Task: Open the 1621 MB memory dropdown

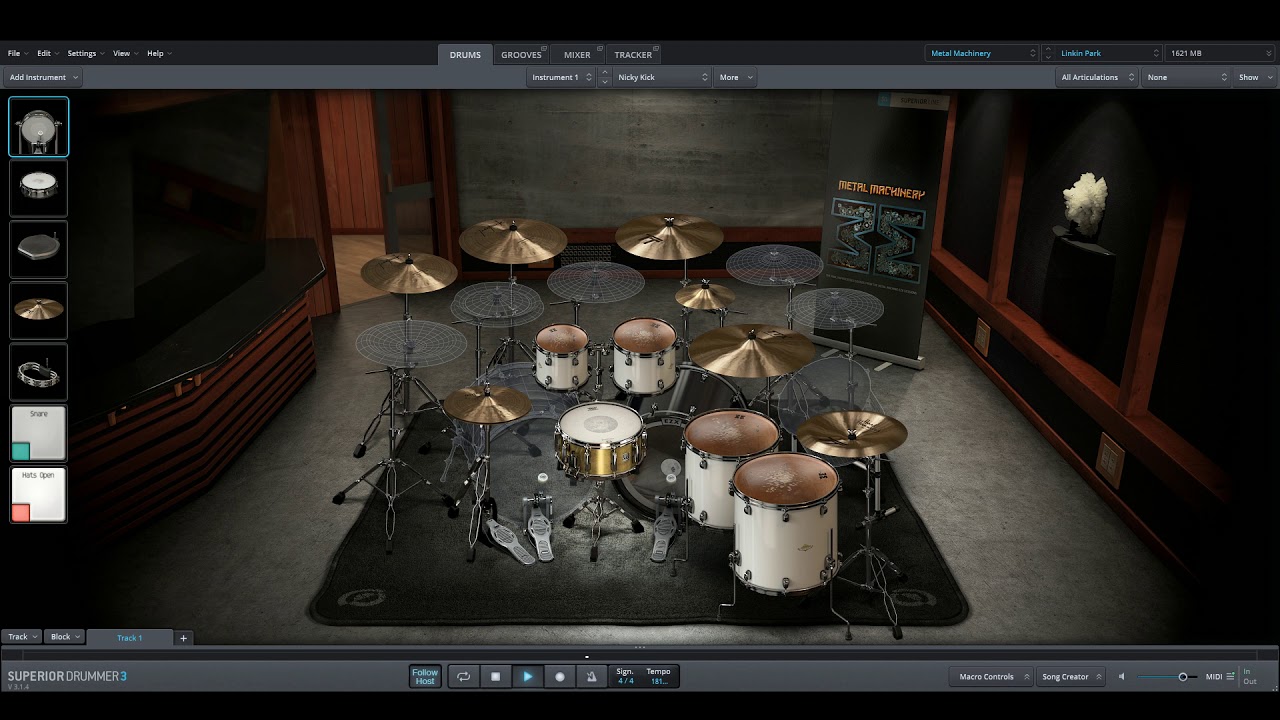Action: click(x=1220, y=53)
